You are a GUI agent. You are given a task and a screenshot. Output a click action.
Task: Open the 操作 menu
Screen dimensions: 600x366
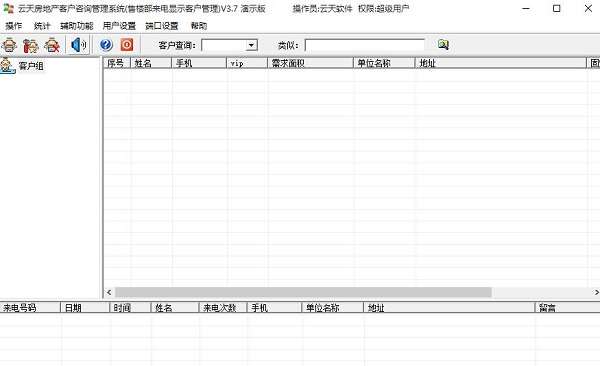[x=14, y=26]
